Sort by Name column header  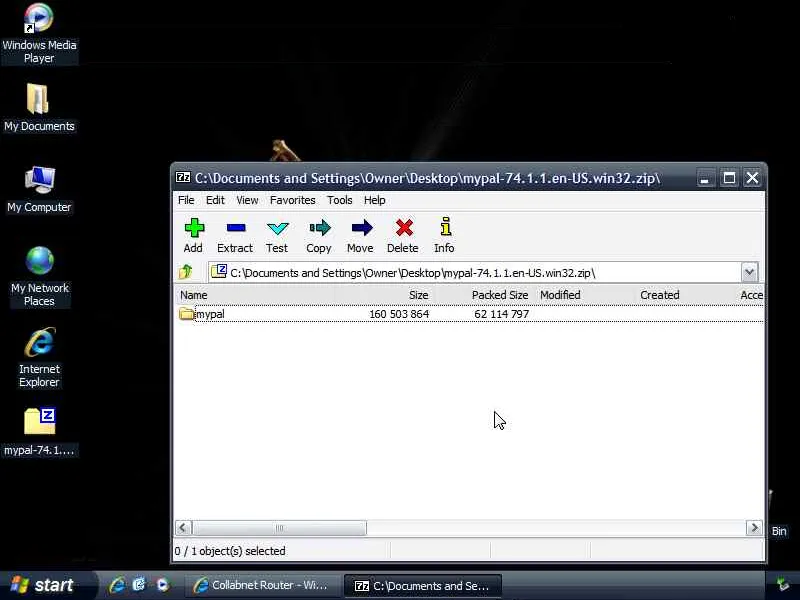(x=193, y=295)
